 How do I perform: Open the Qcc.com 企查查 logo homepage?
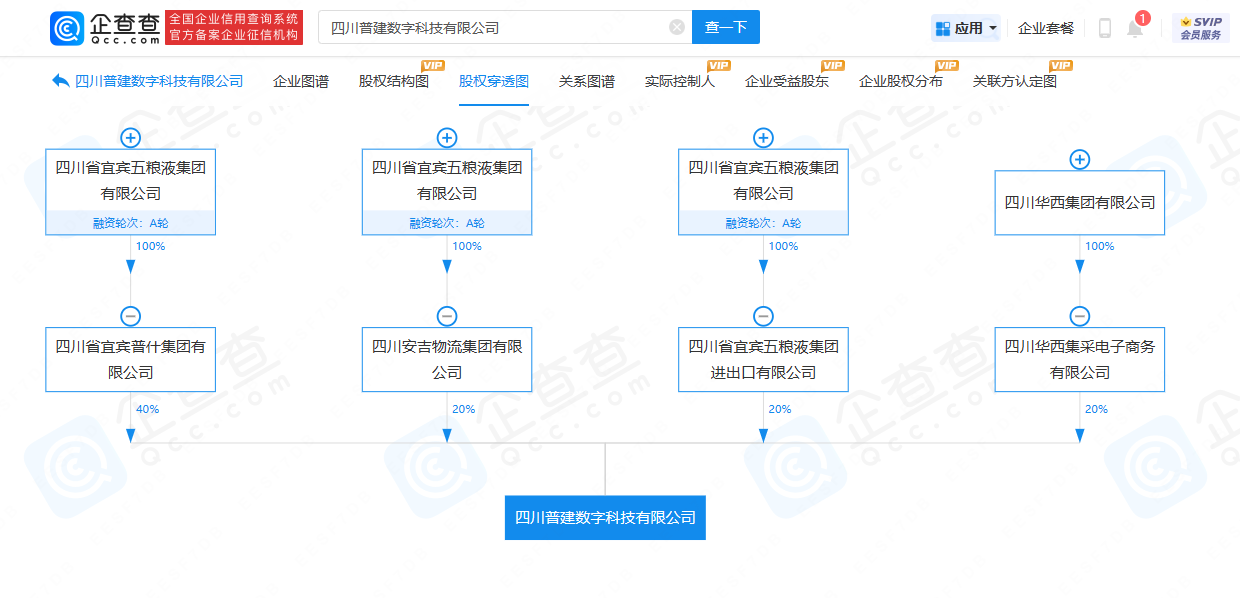[x=105, y=27]
